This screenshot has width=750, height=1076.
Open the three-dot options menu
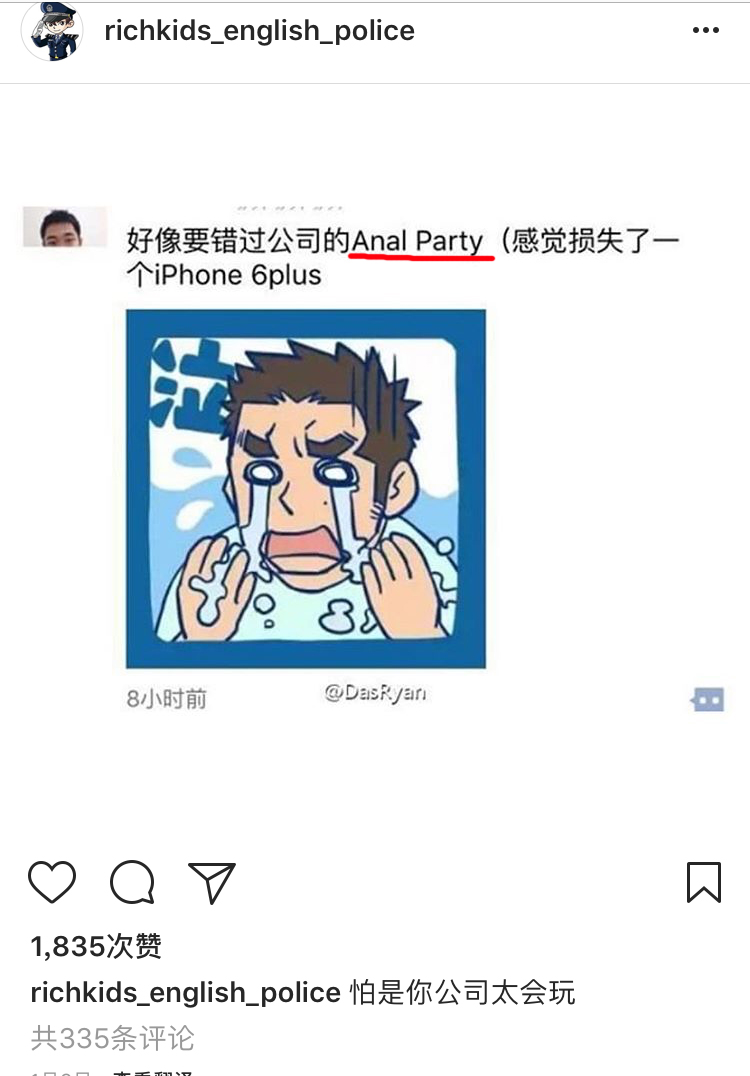706,30
